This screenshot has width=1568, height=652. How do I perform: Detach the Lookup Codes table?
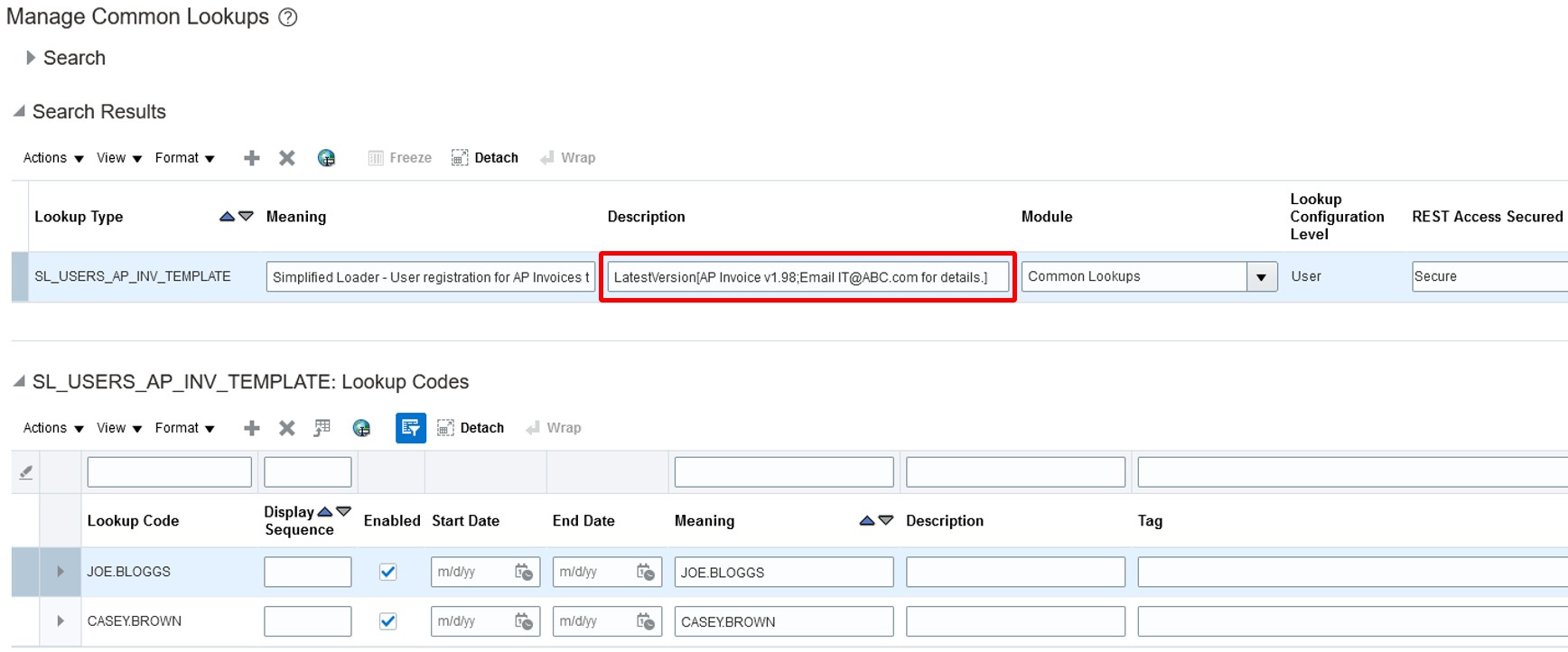point(471,428)
